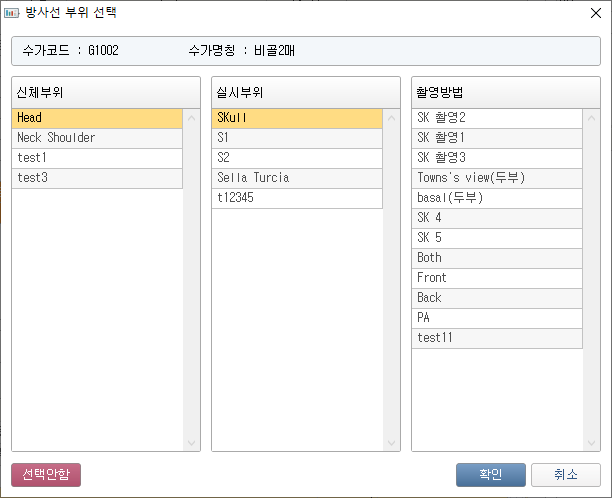This screenshot has height=498, width=612.
Task: Select t12345 in 실시부위 list
Action: (x=297, y=198)
